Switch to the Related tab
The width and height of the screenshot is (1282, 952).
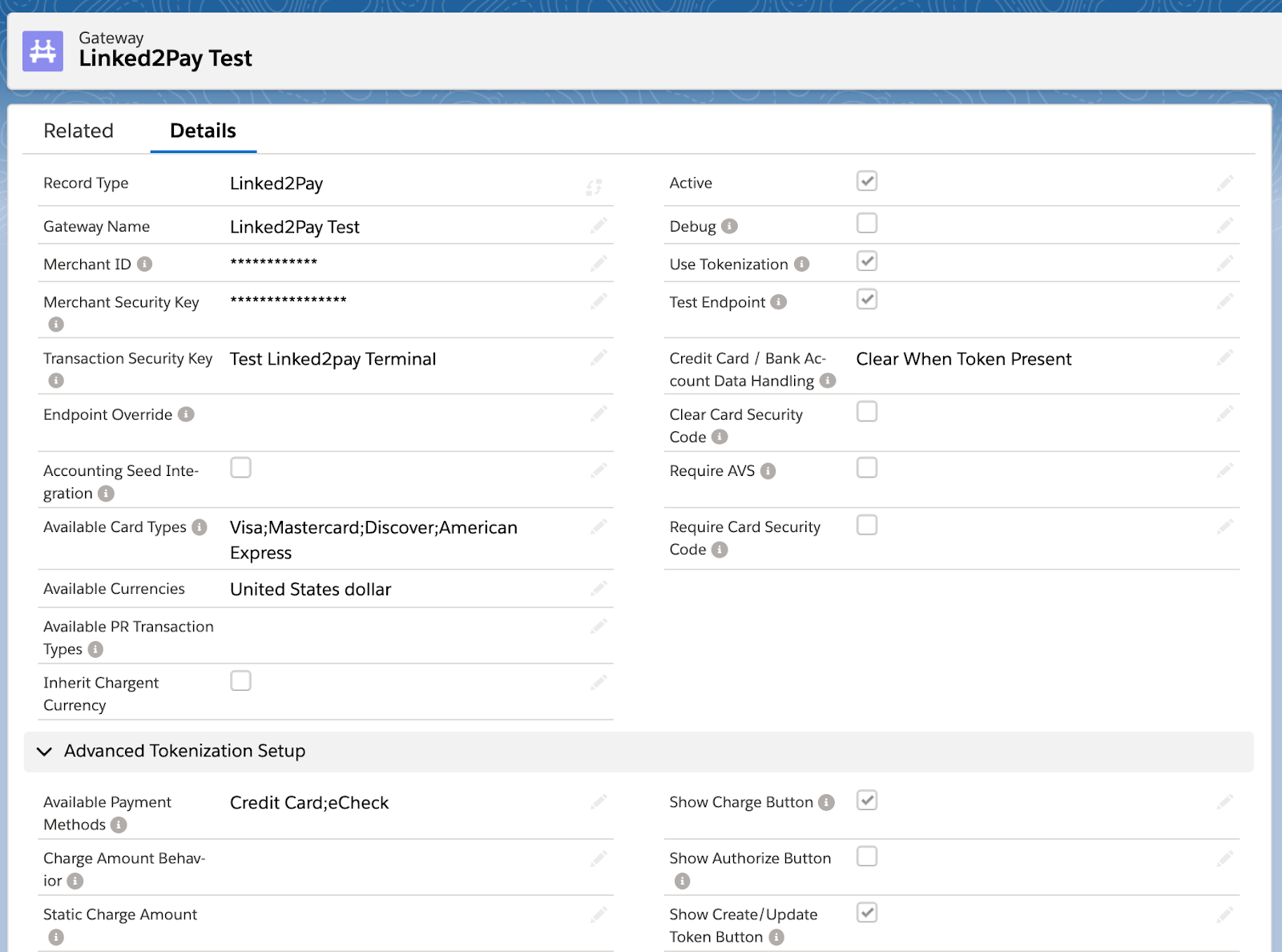tap(79, 131)
